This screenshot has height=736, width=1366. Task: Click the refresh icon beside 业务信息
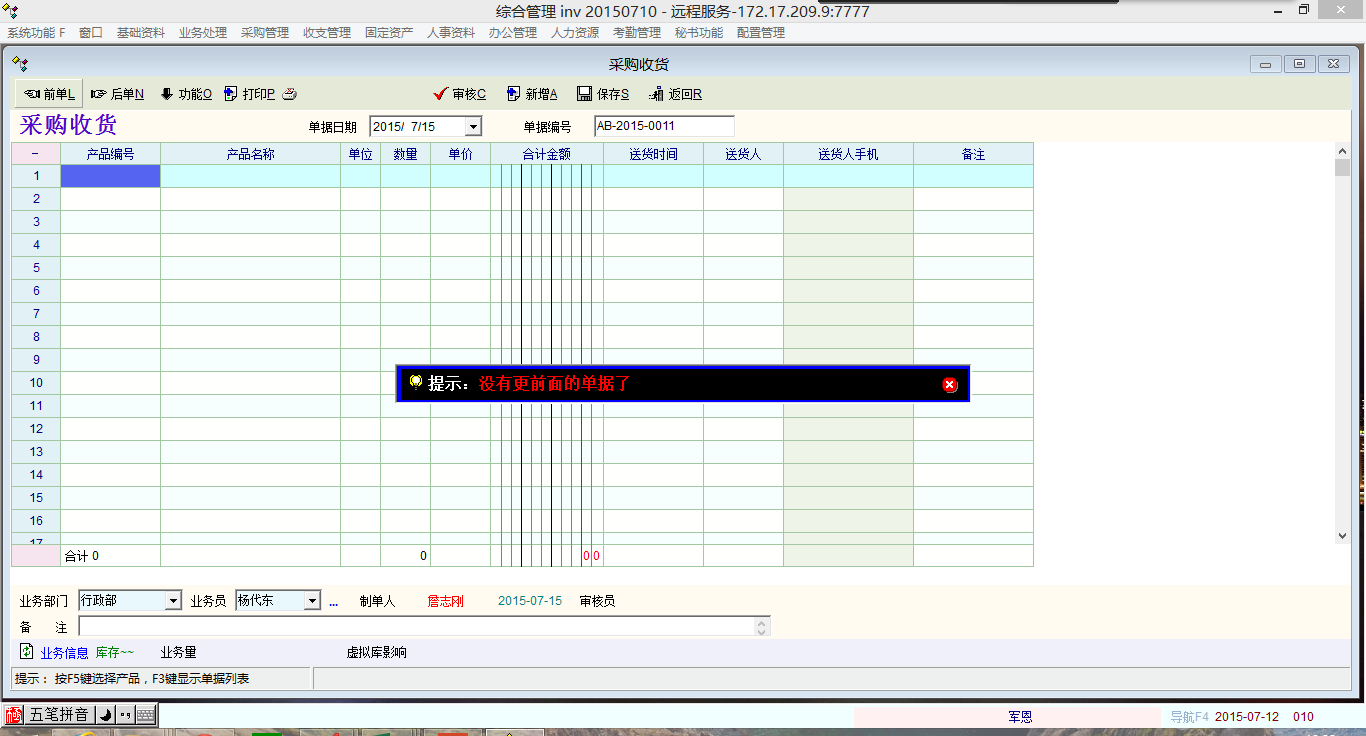point(27,652)
